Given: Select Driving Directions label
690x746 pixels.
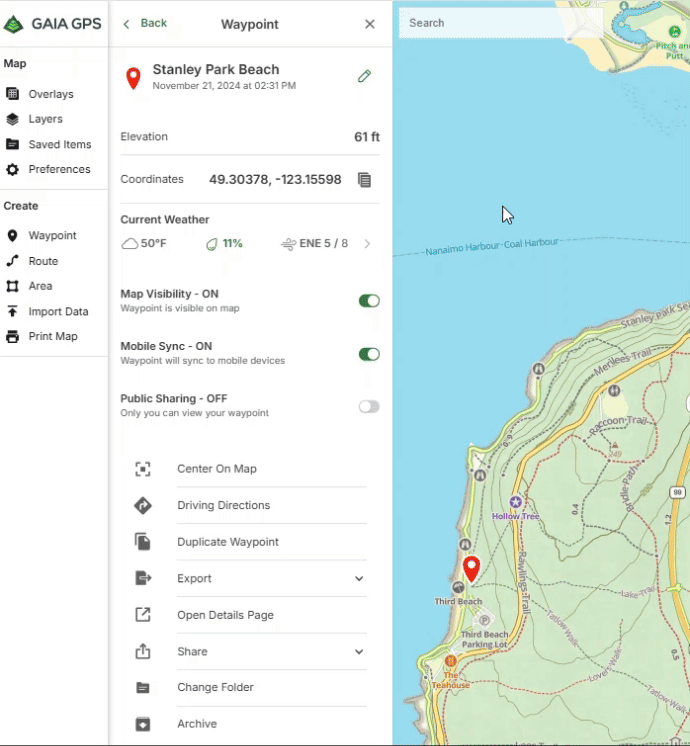Looking at the screenshot, I should click(224, 505).
